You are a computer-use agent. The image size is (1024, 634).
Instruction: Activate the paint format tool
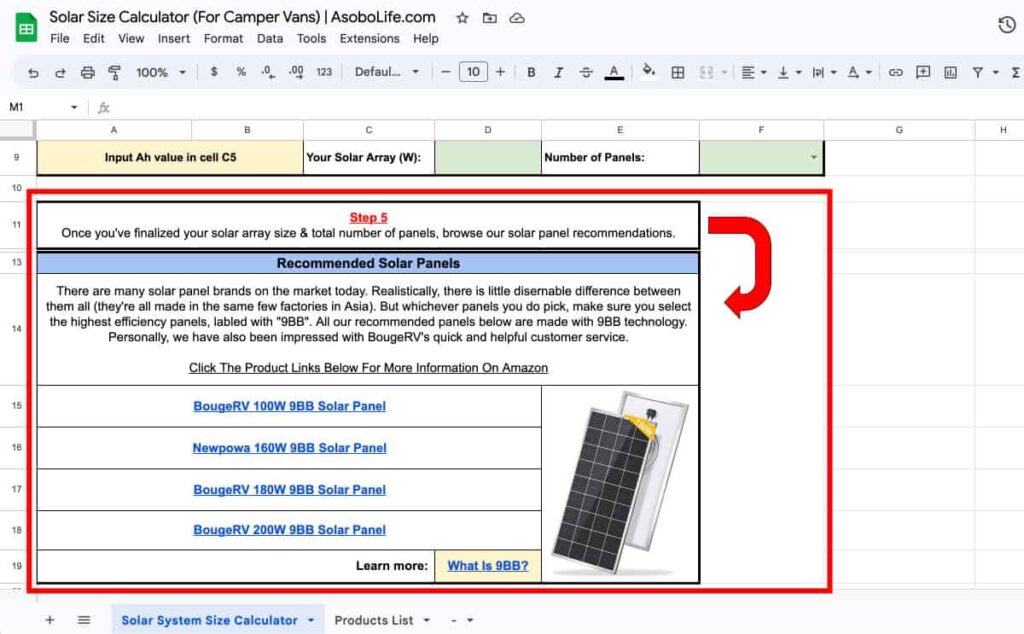[x=114, y=72]
